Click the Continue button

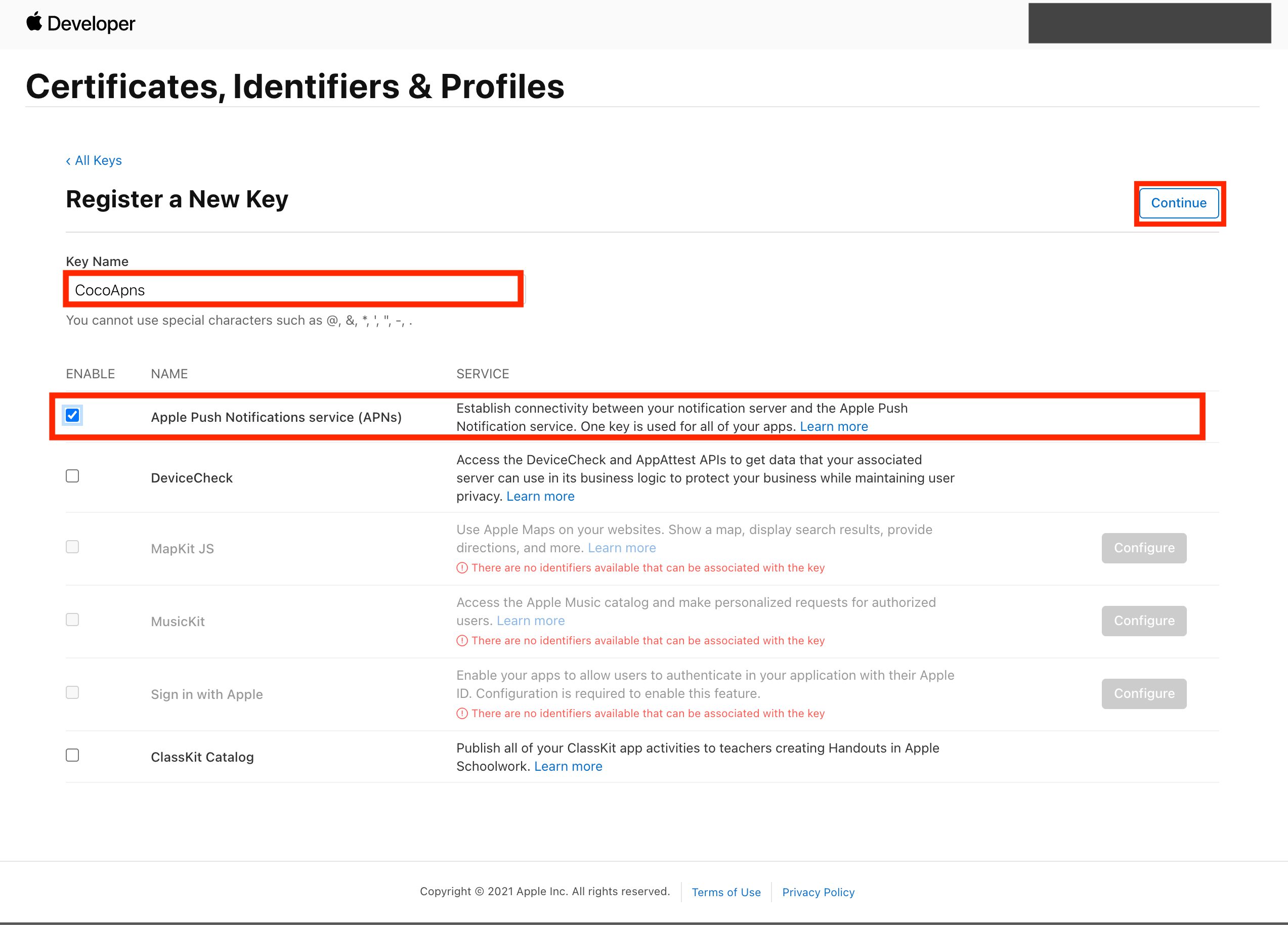[1179, 203]
